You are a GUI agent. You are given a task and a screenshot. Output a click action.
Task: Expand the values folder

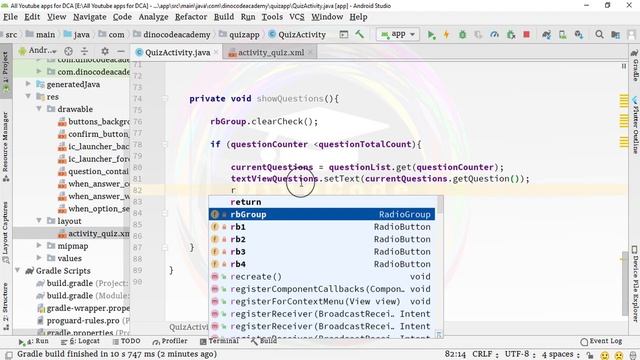pyautogui.click(x=39, y=258)
